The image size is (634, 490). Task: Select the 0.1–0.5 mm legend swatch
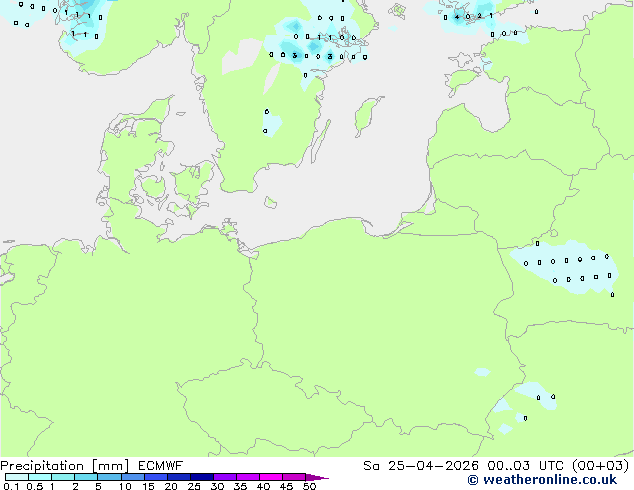pos(17,477)
